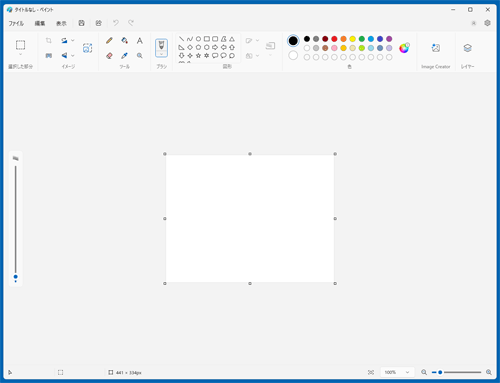Click the account profile icon

tap(474, 23)
